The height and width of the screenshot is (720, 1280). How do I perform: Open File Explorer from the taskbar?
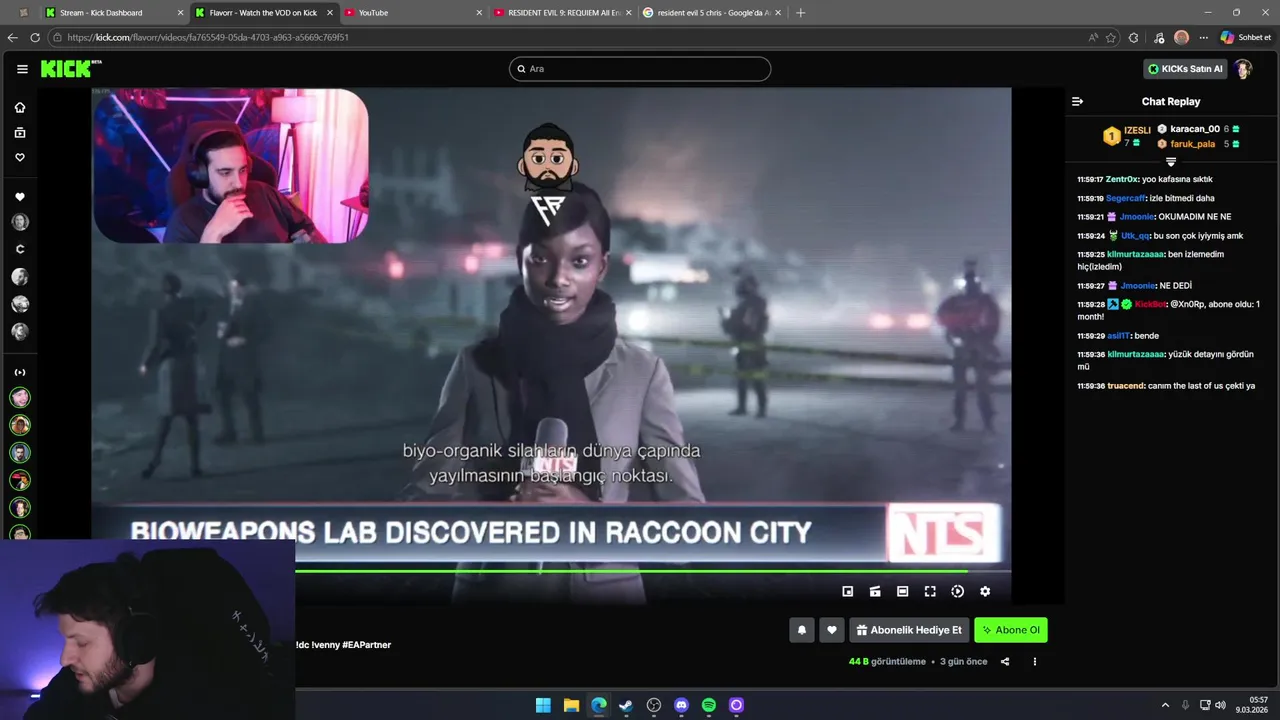pos(571,705)
